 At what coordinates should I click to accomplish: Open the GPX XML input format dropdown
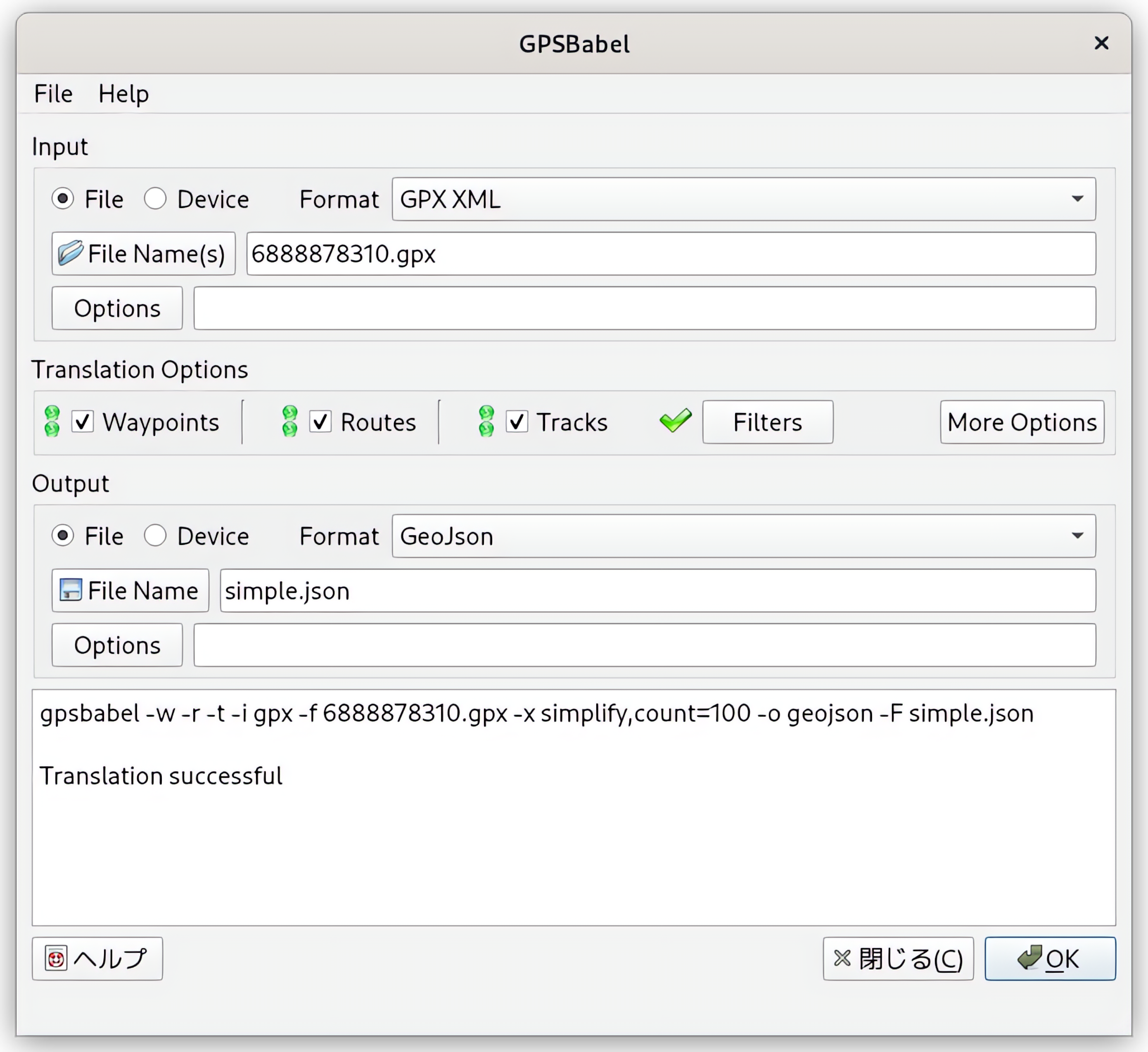pyautogui.click(x=744, y=199)
